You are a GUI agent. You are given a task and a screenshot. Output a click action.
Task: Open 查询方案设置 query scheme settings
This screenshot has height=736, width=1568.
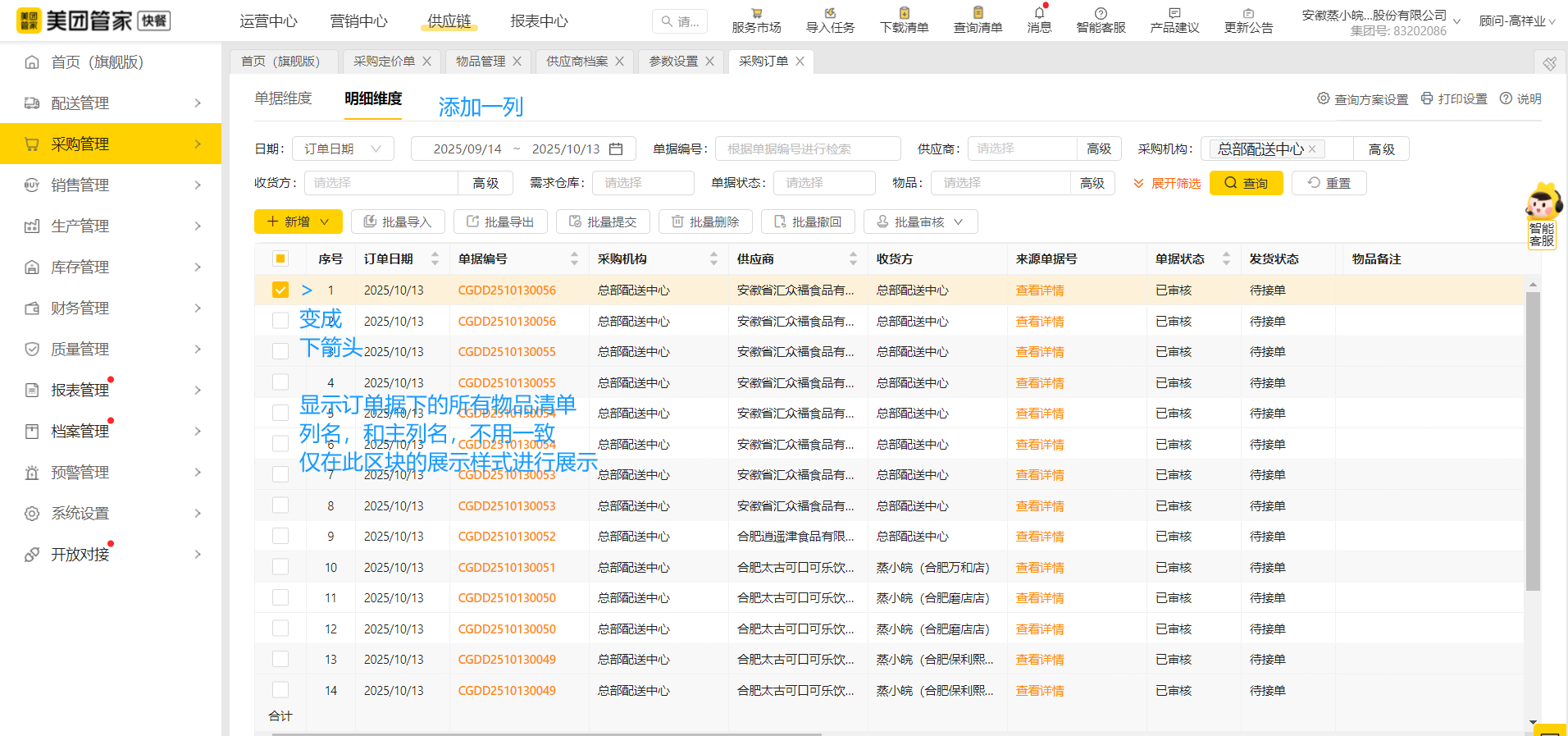click(1362, 98)
